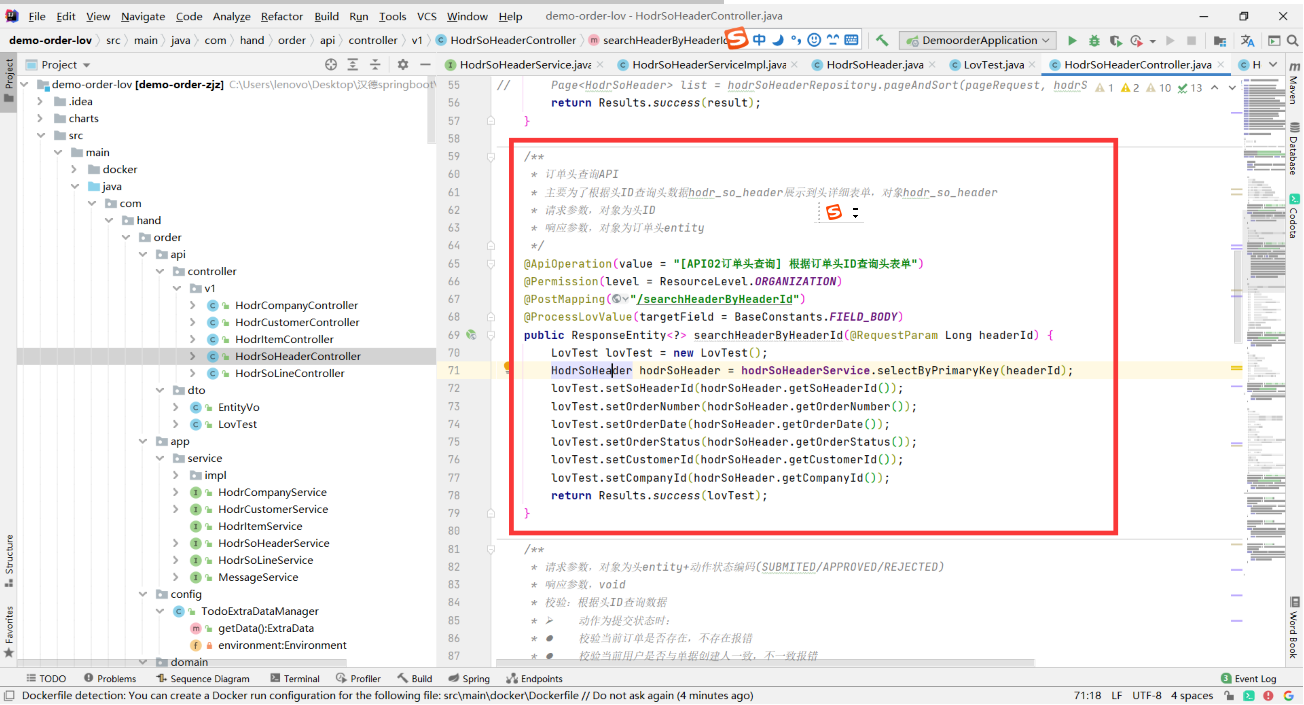Close the LovTest.java editor tab

[x=1032, y=65]
